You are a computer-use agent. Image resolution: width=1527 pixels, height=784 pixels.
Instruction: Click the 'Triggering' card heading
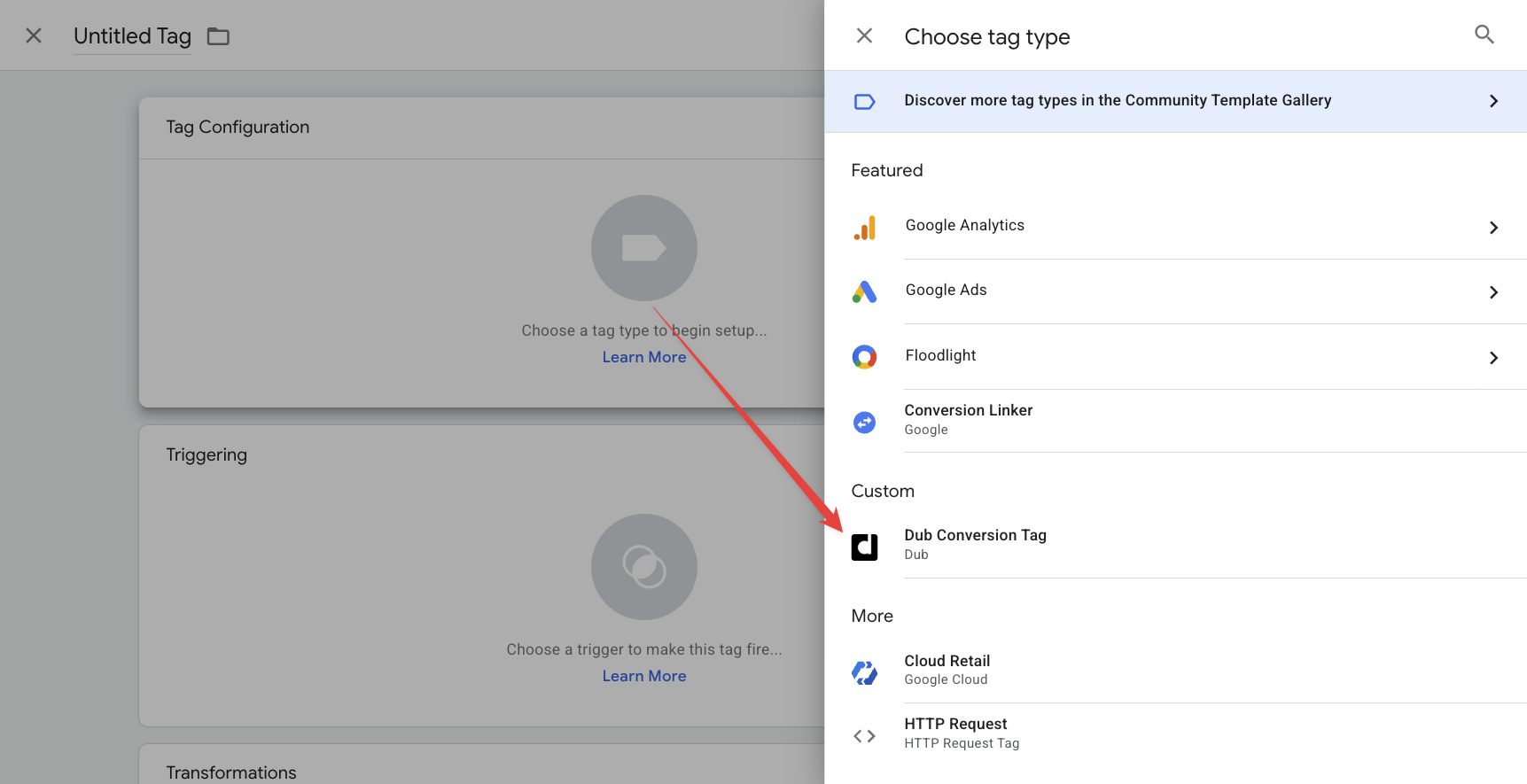[206, 454]
